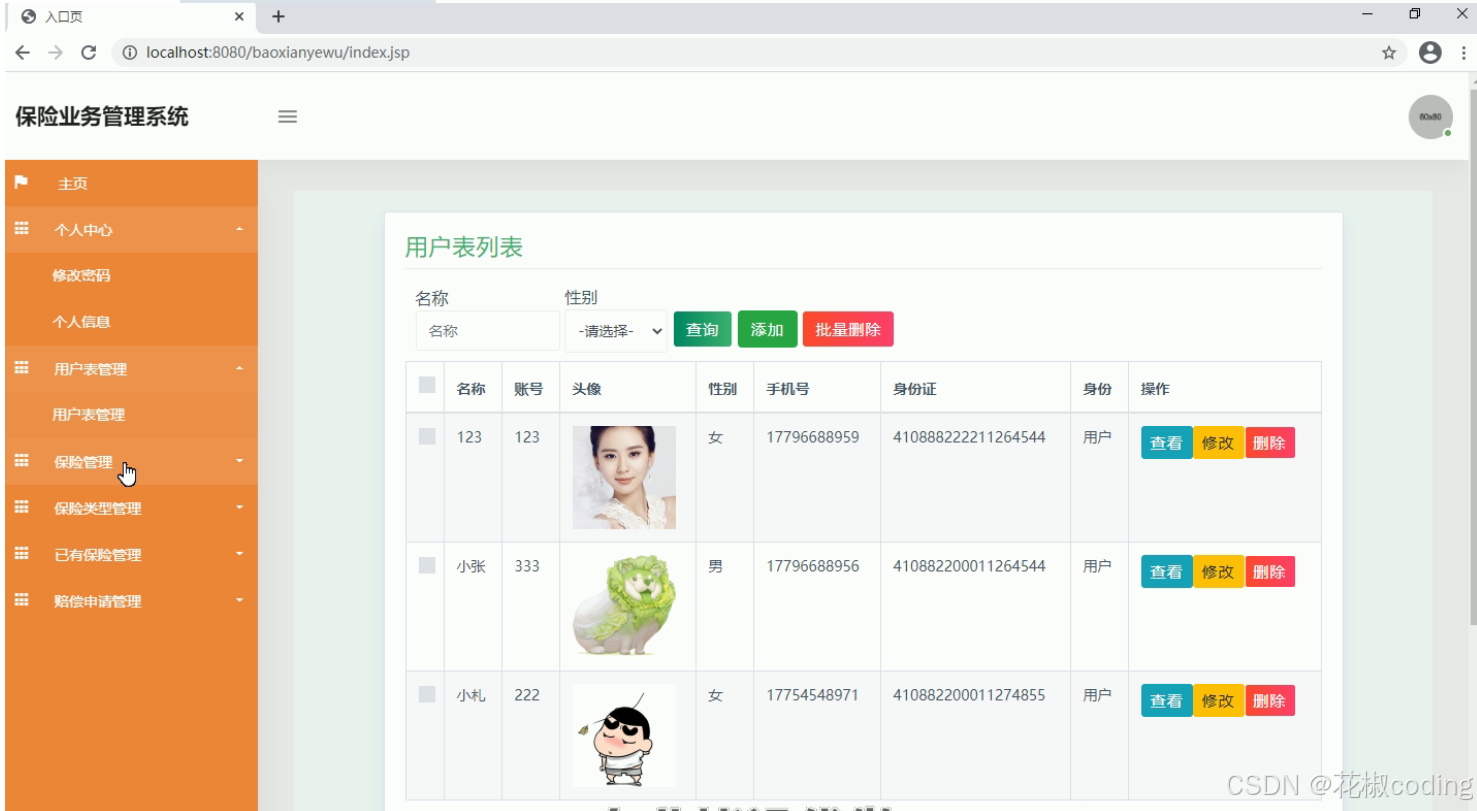Open the 性别 -请选择- dropdown
The height and width of the screenshot is (811, 1477).
point(615,329)
